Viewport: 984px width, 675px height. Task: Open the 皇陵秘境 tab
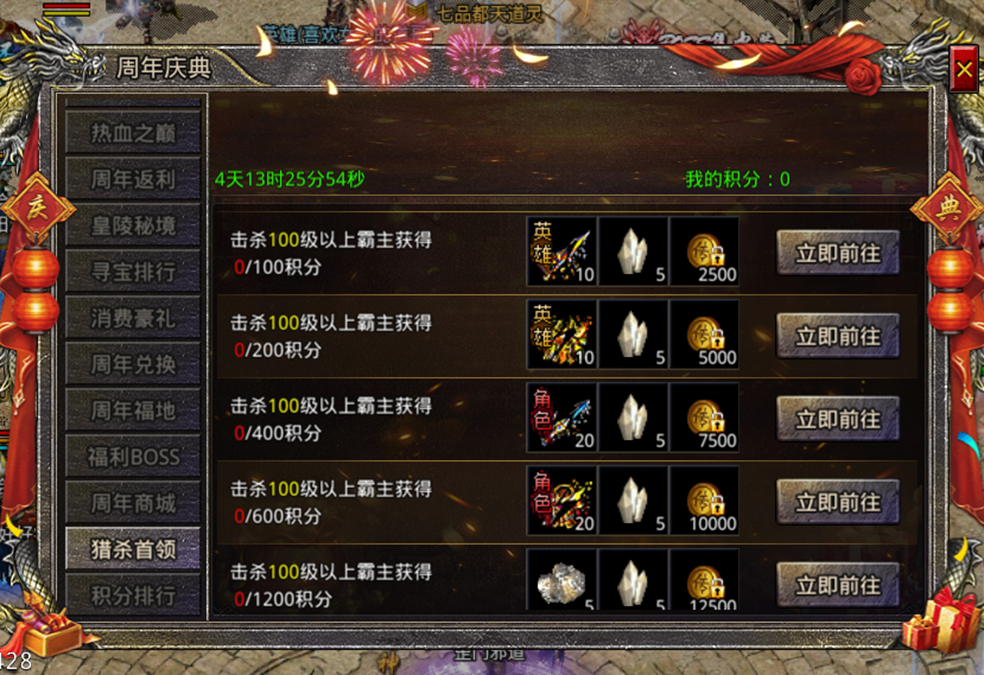point(133,226)
